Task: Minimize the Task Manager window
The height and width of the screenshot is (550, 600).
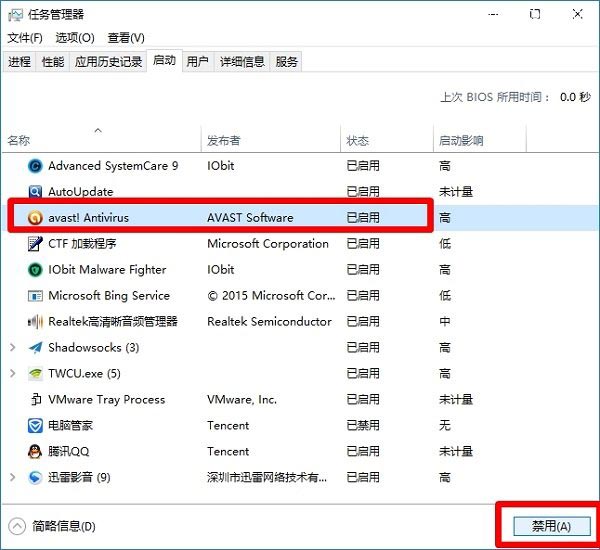Action: (x=493, y=15)
